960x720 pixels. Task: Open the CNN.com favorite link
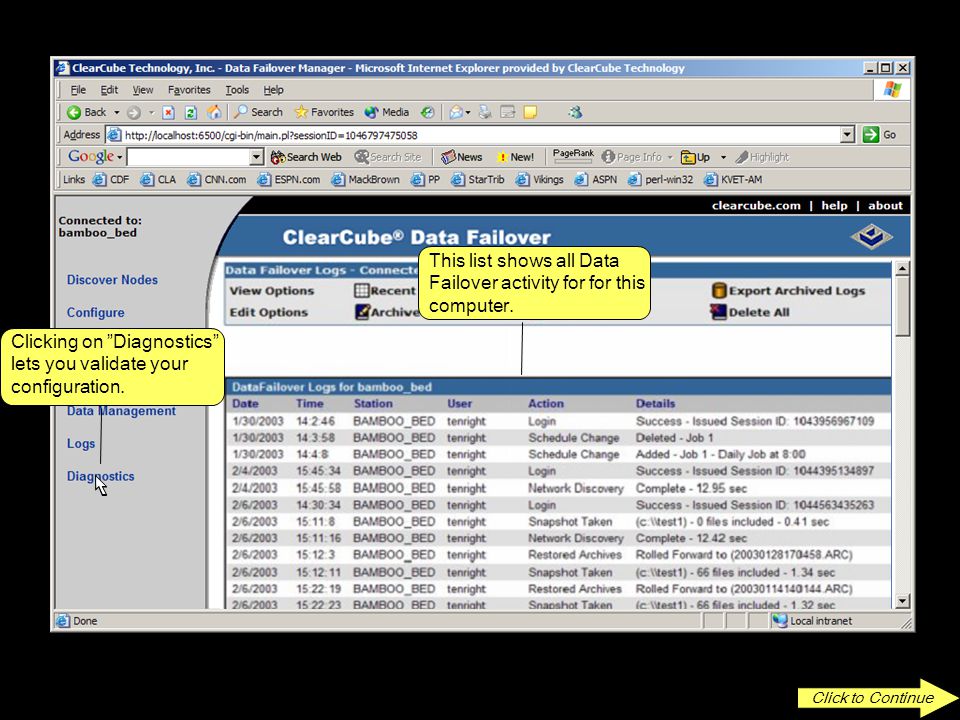[217, 179]
